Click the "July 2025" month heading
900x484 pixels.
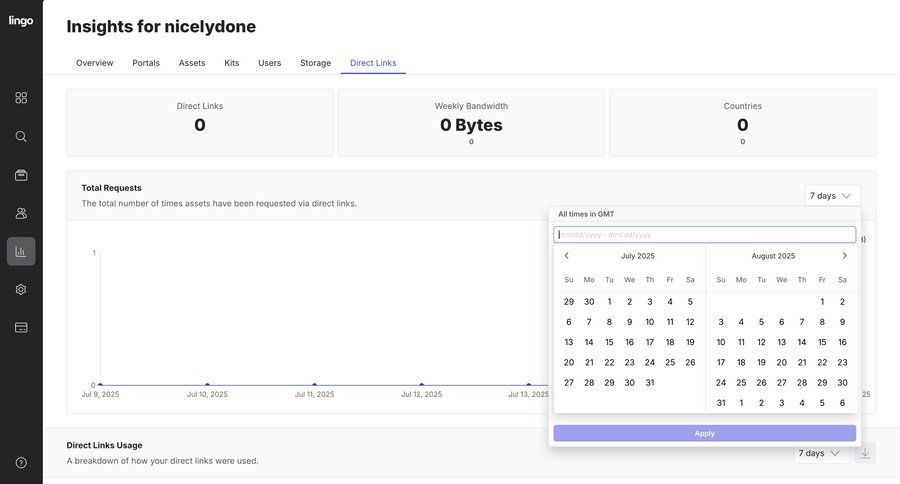[x=638, y=256]
